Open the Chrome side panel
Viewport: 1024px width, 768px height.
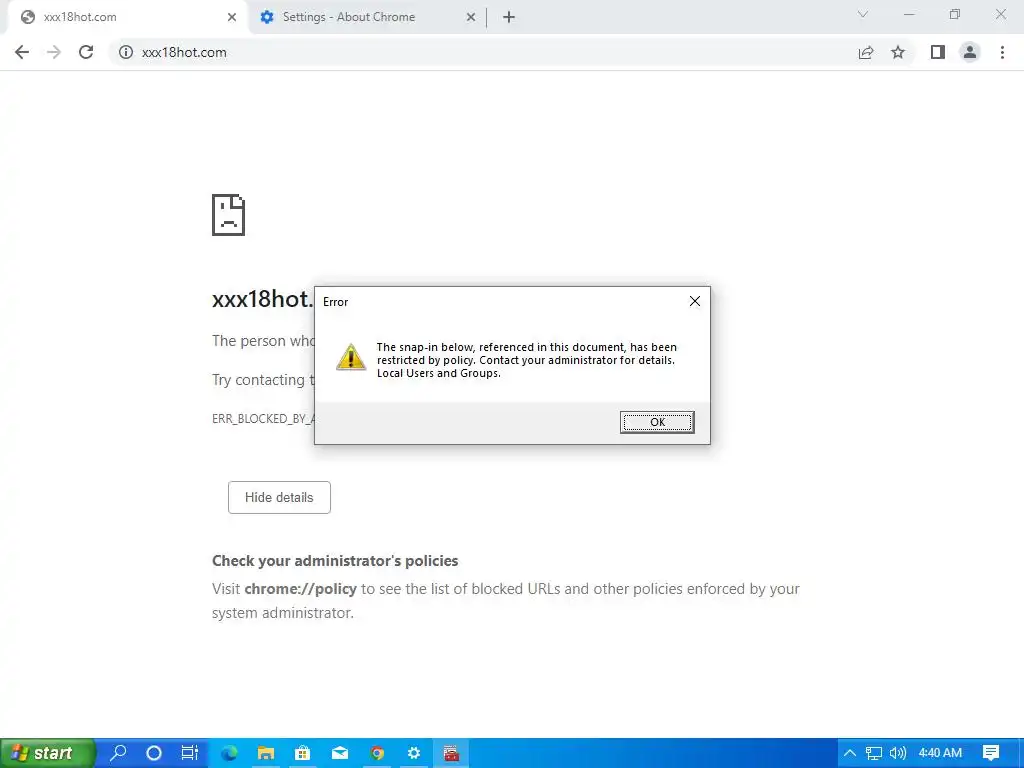pyautogui.click(x=938, y=52)
